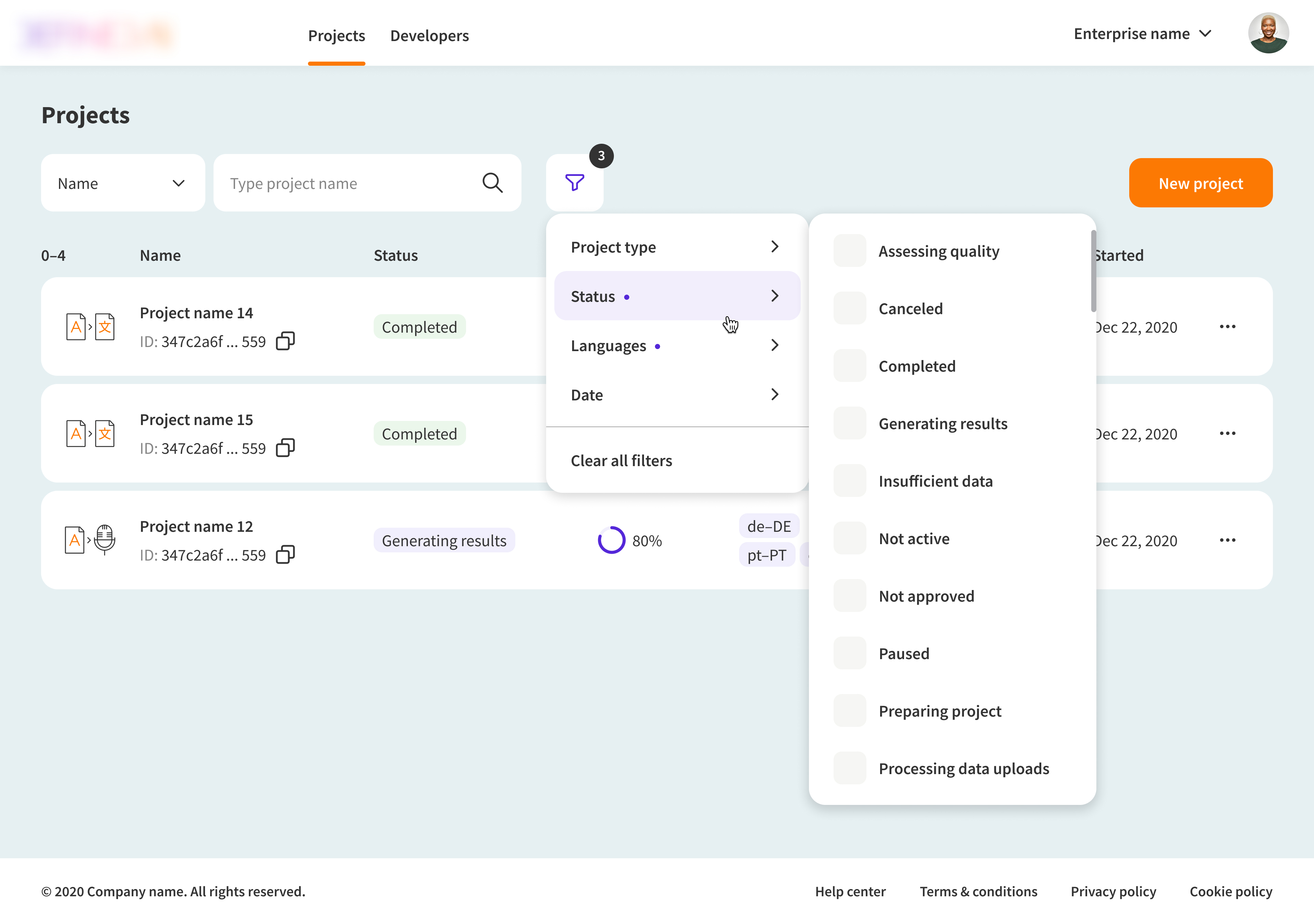Click the status list scrollbar thumb
Viewport: 1314px width, 924px height.
point(1093,271)
